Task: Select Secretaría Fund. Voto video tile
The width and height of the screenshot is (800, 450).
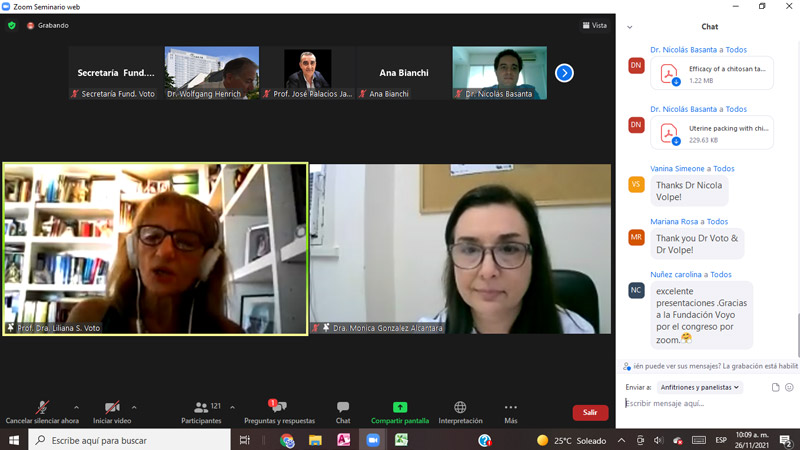Action: 116,73
